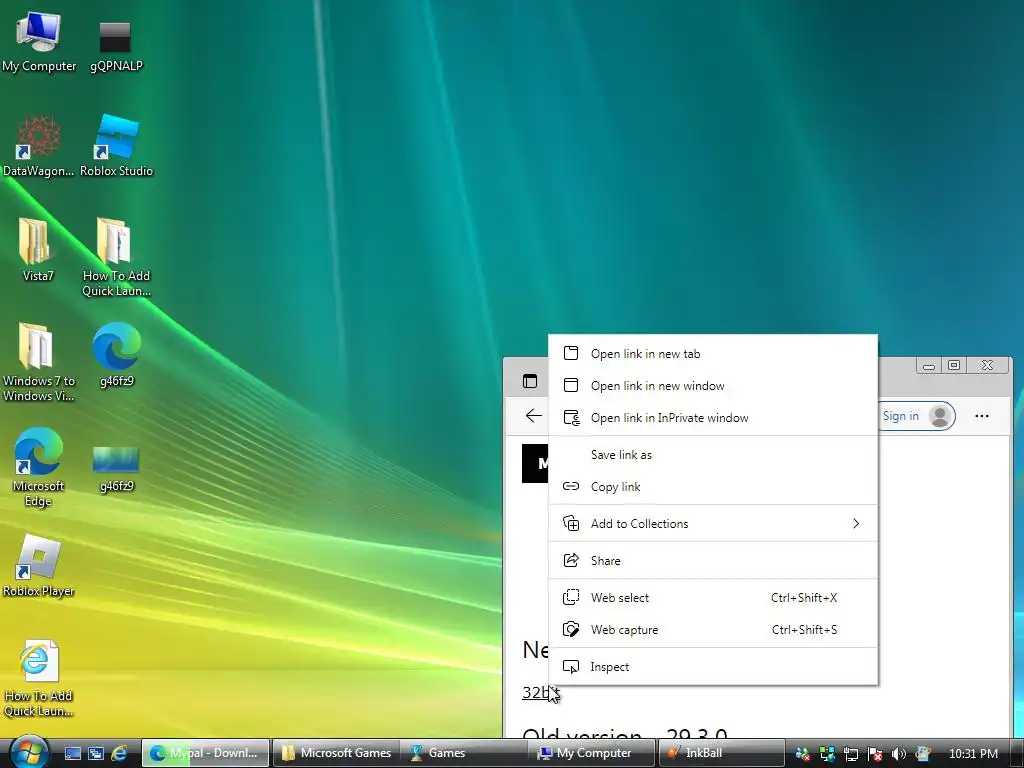Screen dimensions: 1024x768
Task: Open Windows 7 to Windows Vista folder
Action: (39, 362)
